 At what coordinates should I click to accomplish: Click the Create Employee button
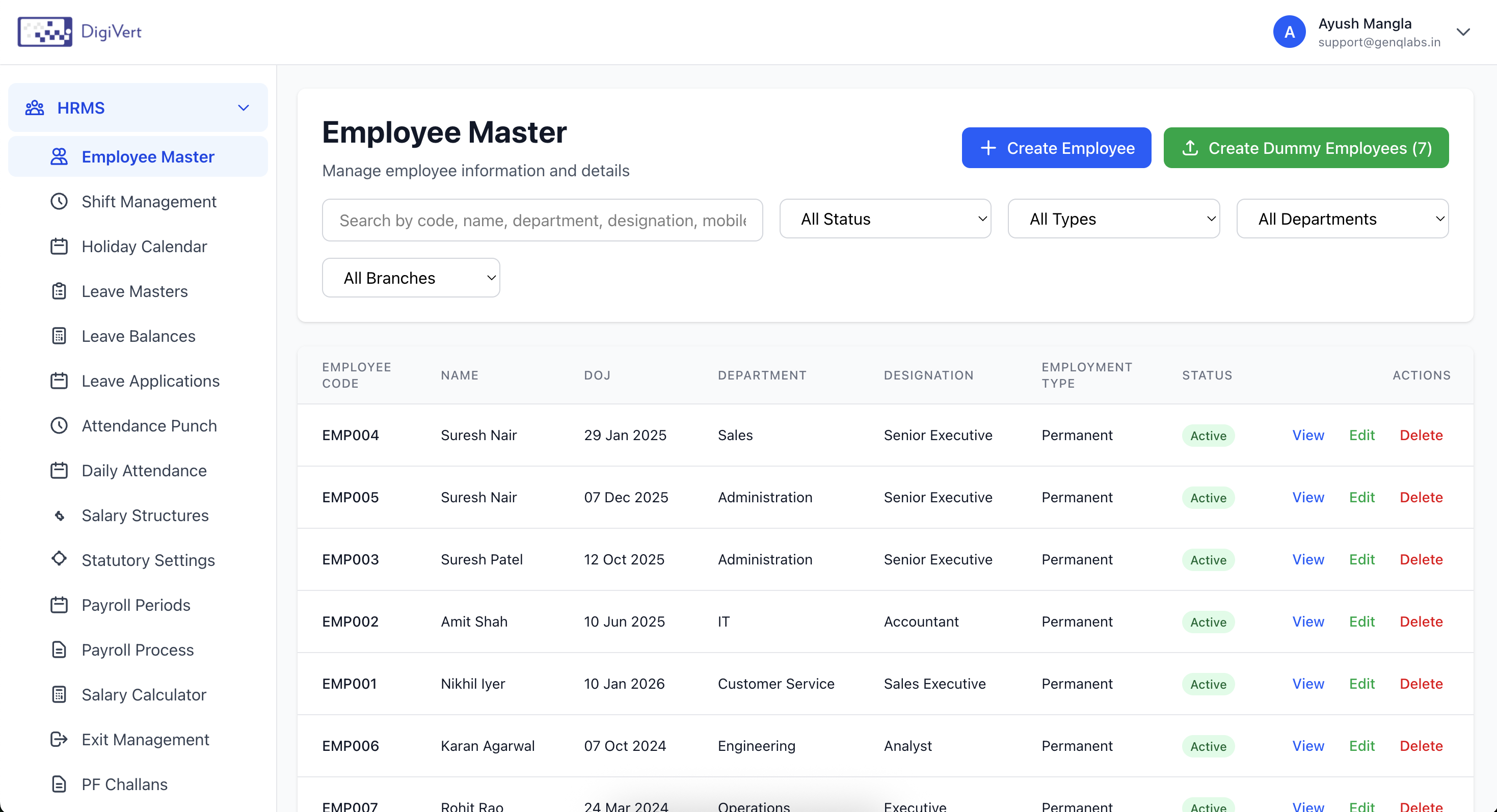1056,148
